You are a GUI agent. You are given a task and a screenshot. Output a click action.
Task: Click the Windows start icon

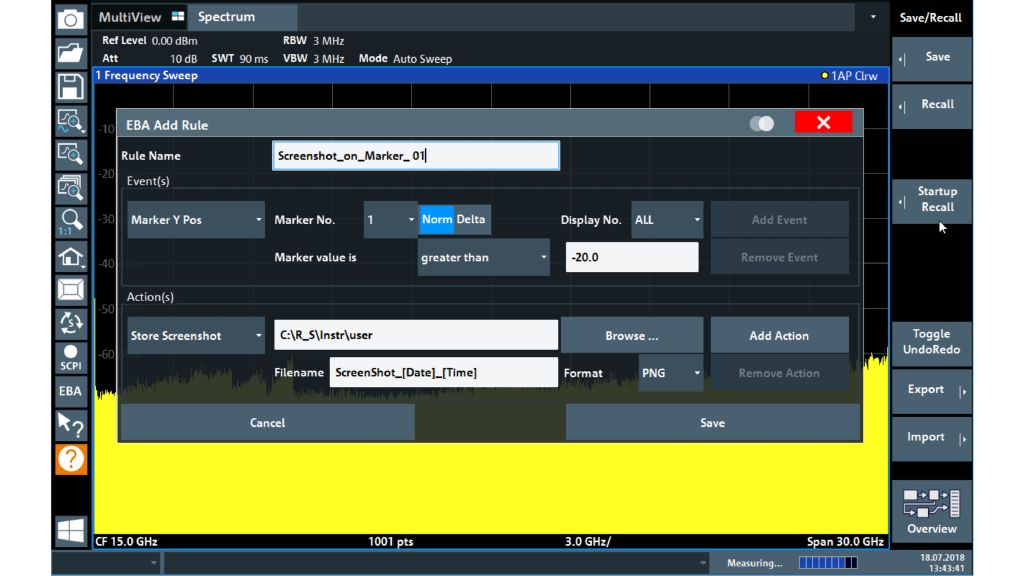pos(71,531)
